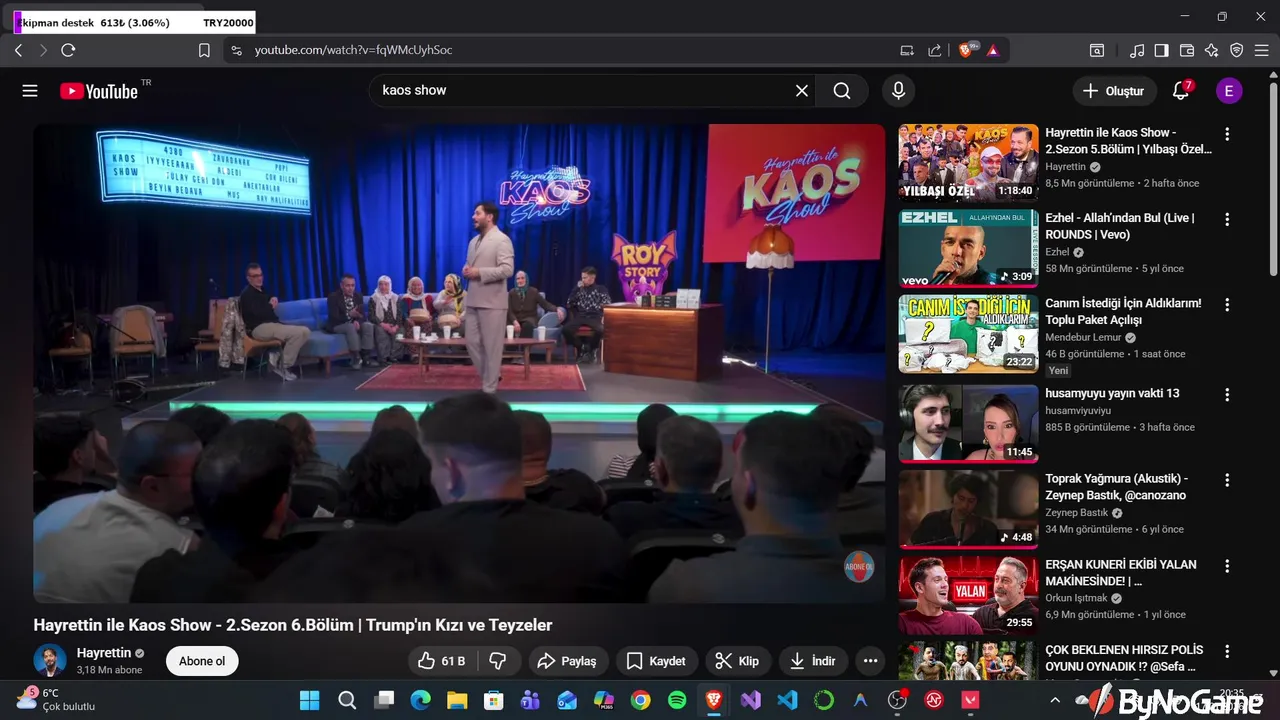Open the Brave Wallet icon
This screenshot has height=720, width=1280.
pyautogui.click(x=1187, y=50)
